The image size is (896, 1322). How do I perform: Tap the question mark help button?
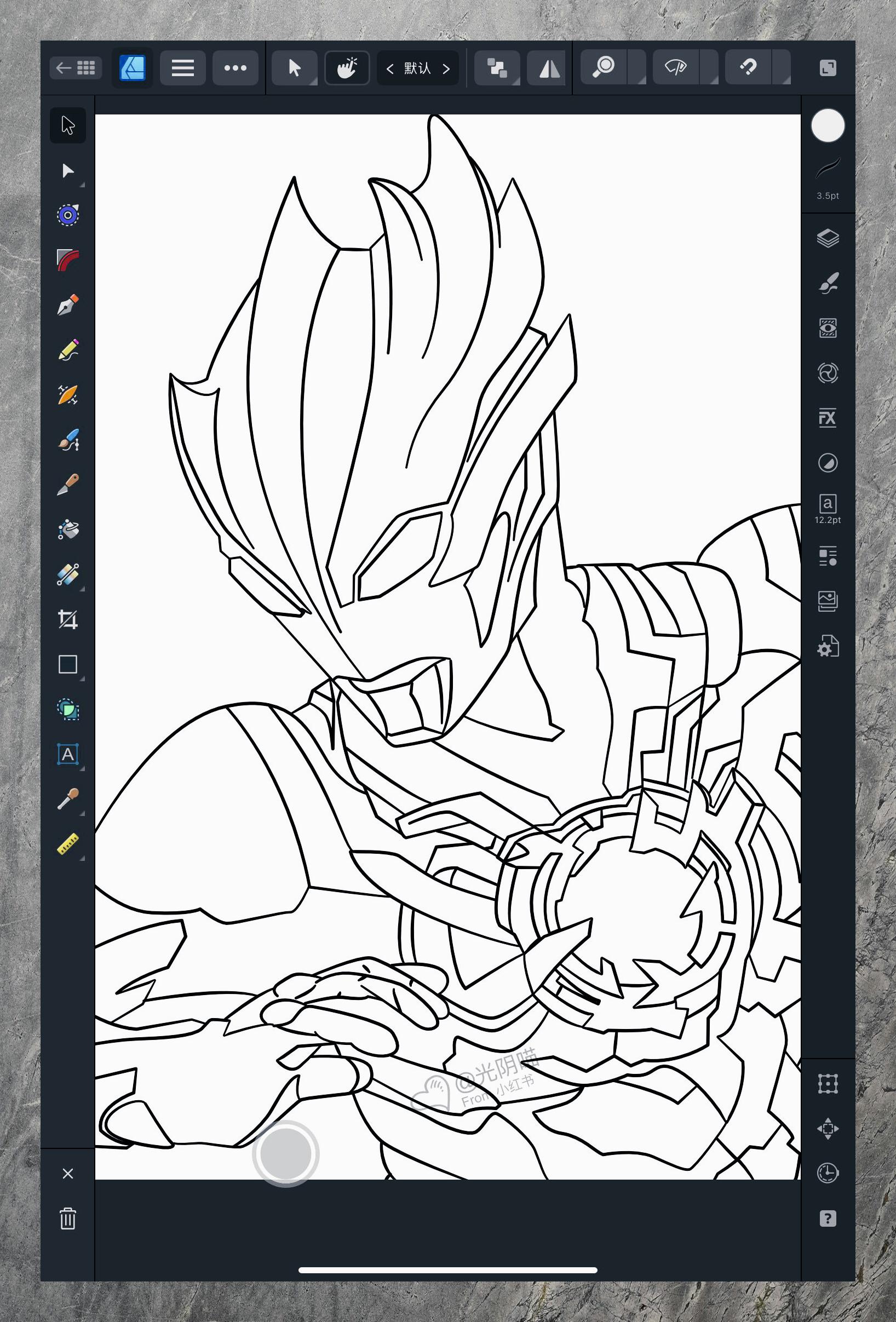tap(828, 1218)
